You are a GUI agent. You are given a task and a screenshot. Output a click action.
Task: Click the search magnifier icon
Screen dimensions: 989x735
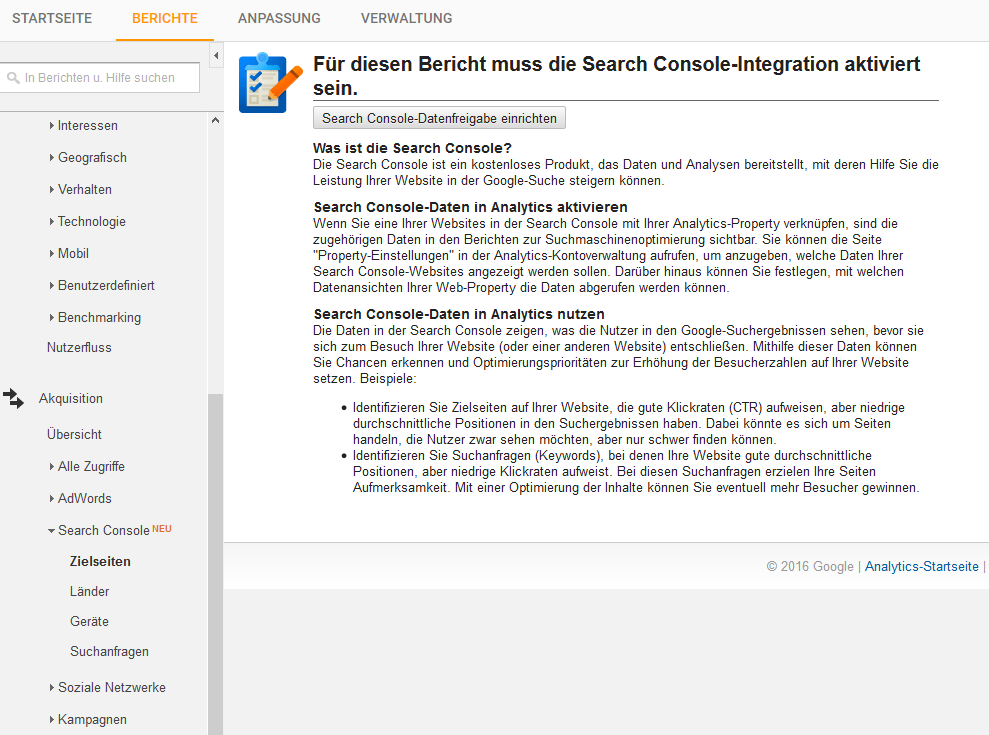13,78
